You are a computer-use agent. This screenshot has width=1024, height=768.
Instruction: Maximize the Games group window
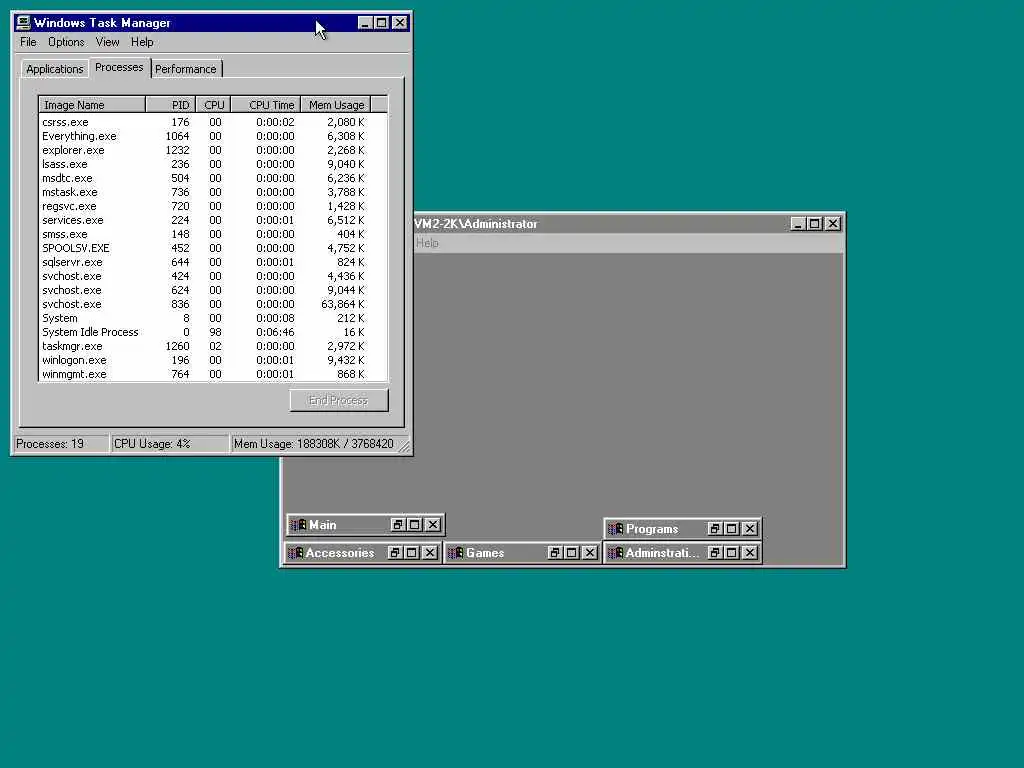click(x=572, y=553)
